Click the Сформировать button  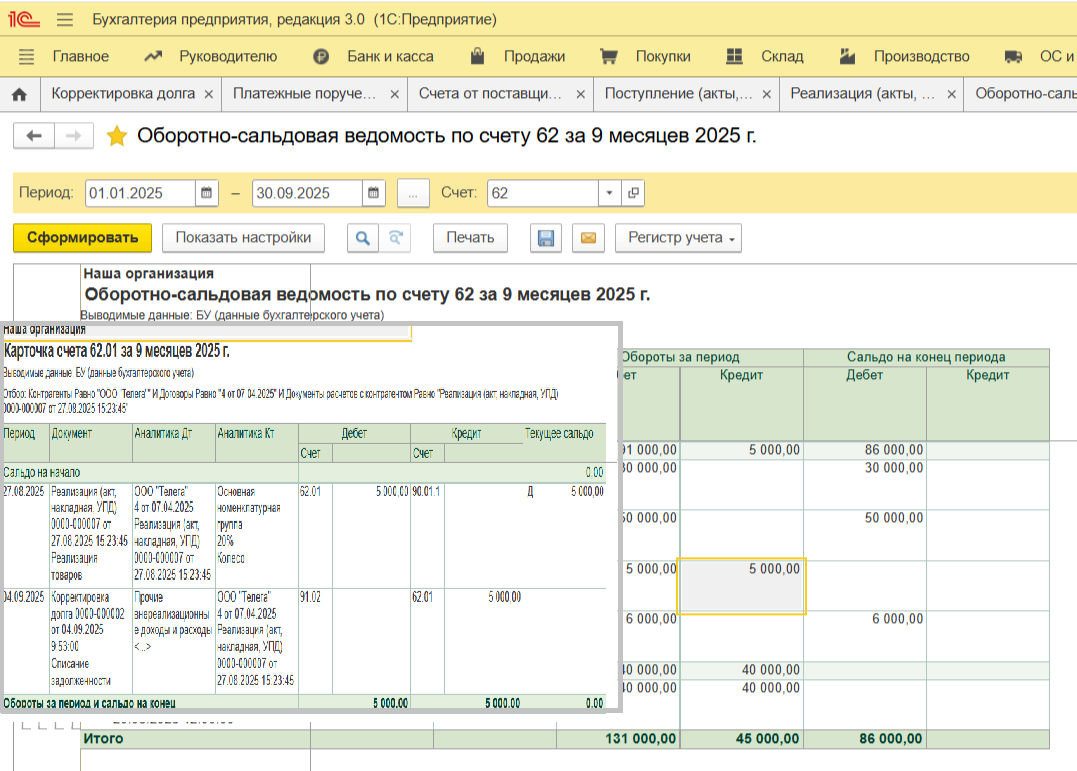point(82,238)
